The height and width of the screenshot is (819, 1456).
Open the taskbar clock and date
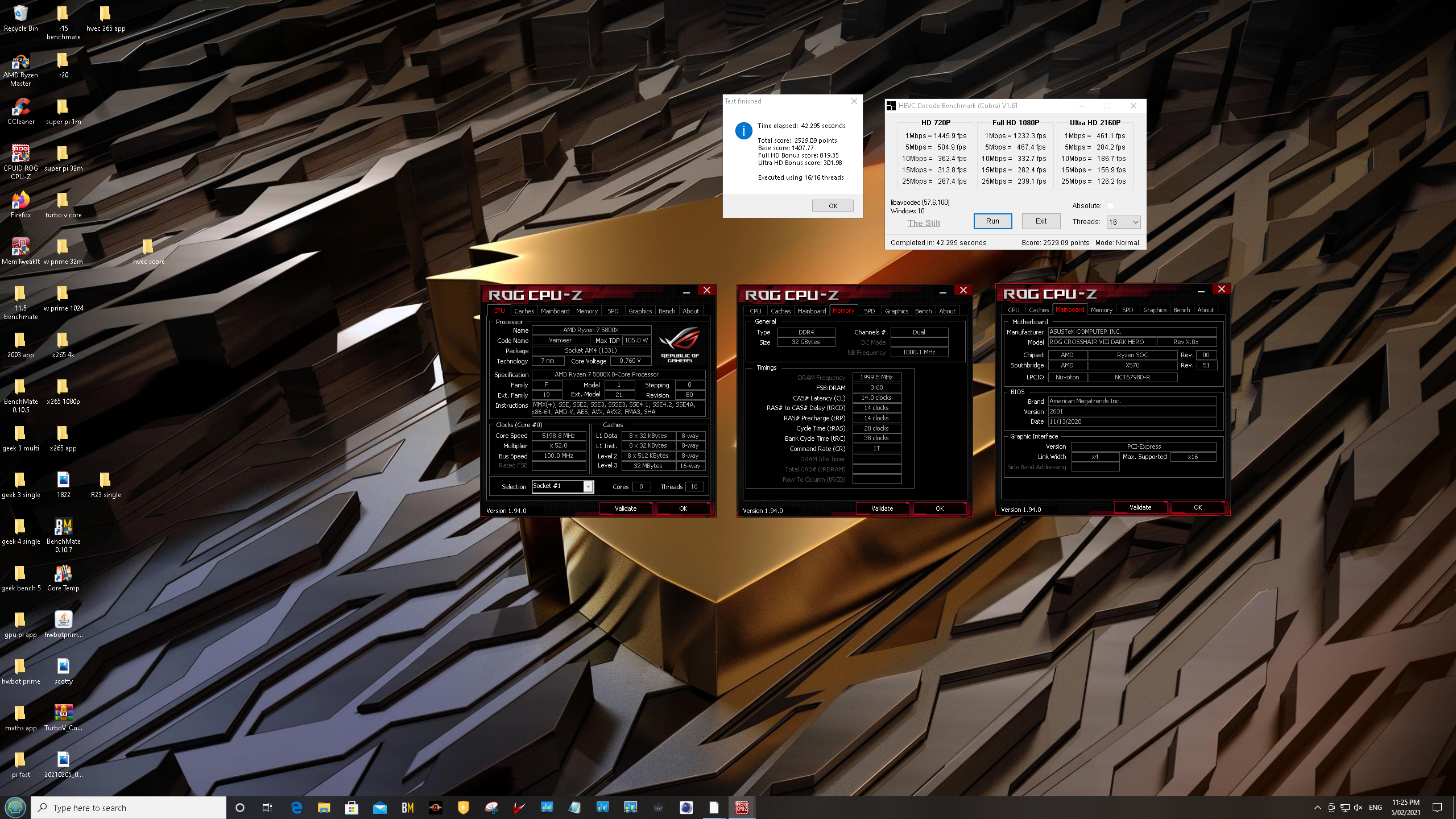(x=1406, y=807)
